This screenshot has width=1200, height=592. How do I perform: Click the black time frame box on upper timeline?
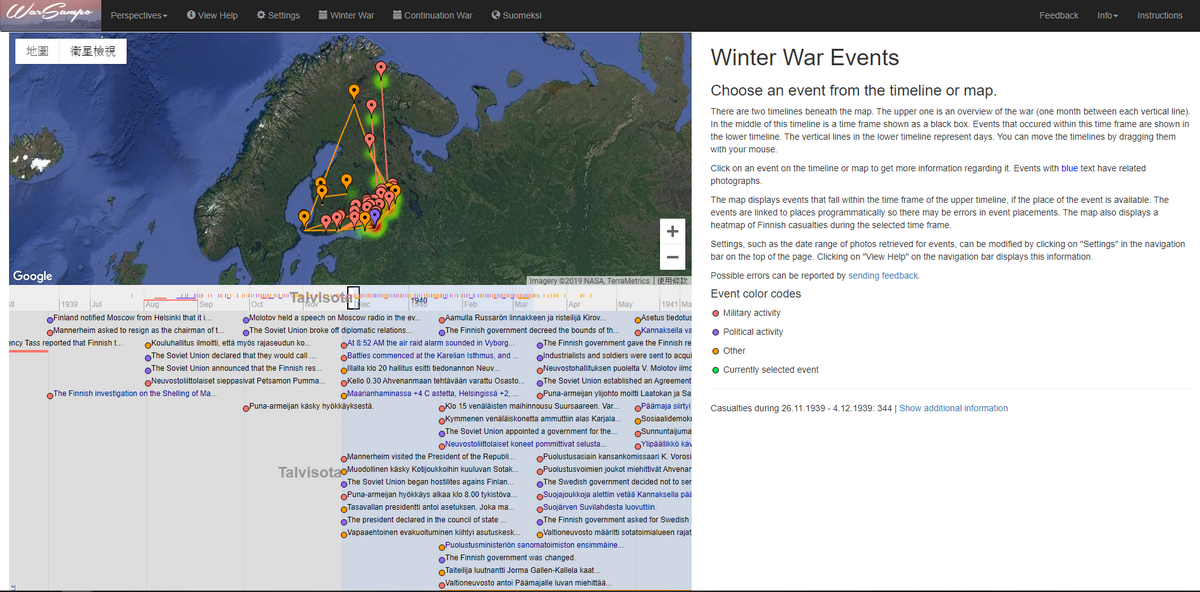[352, 296]
